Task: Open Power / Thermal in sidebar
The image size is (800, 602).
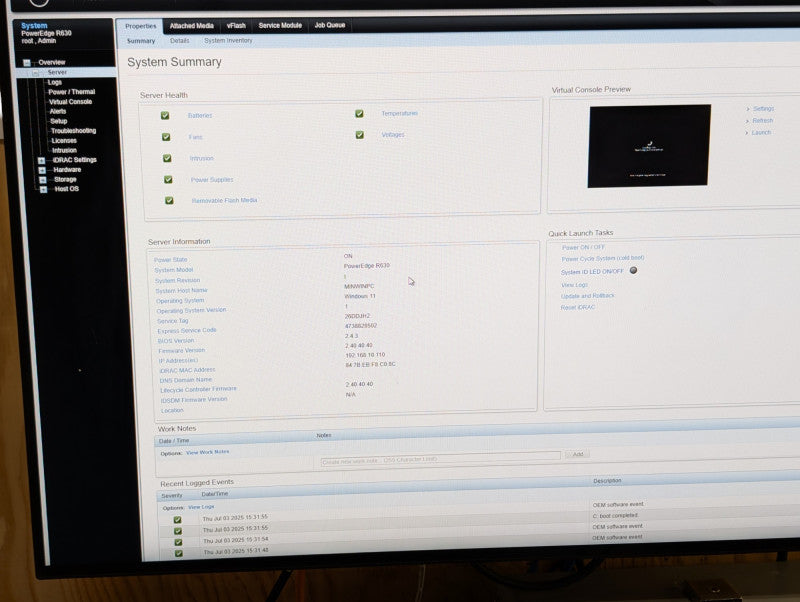Action: click(71, 92)
